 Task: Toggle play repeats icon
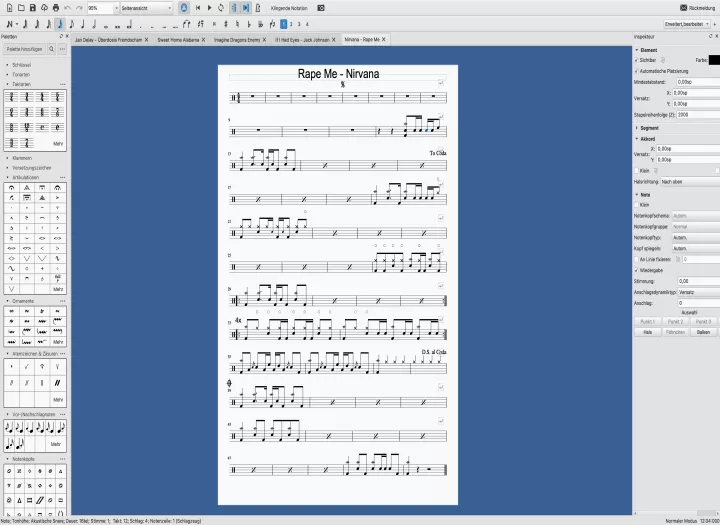tap(234, 8)
